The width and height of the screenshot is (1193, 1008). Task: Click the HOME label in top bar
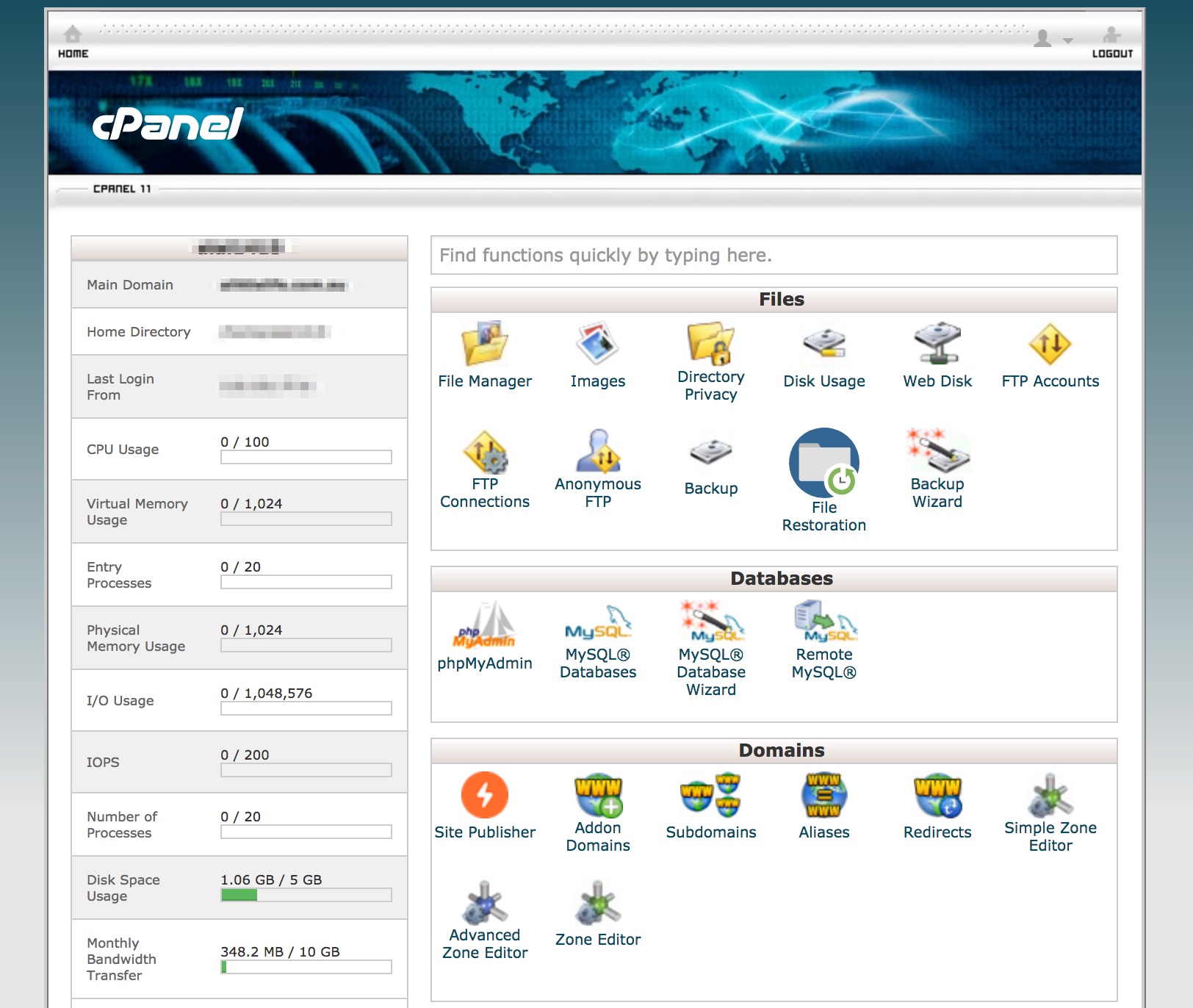point(73,54)
